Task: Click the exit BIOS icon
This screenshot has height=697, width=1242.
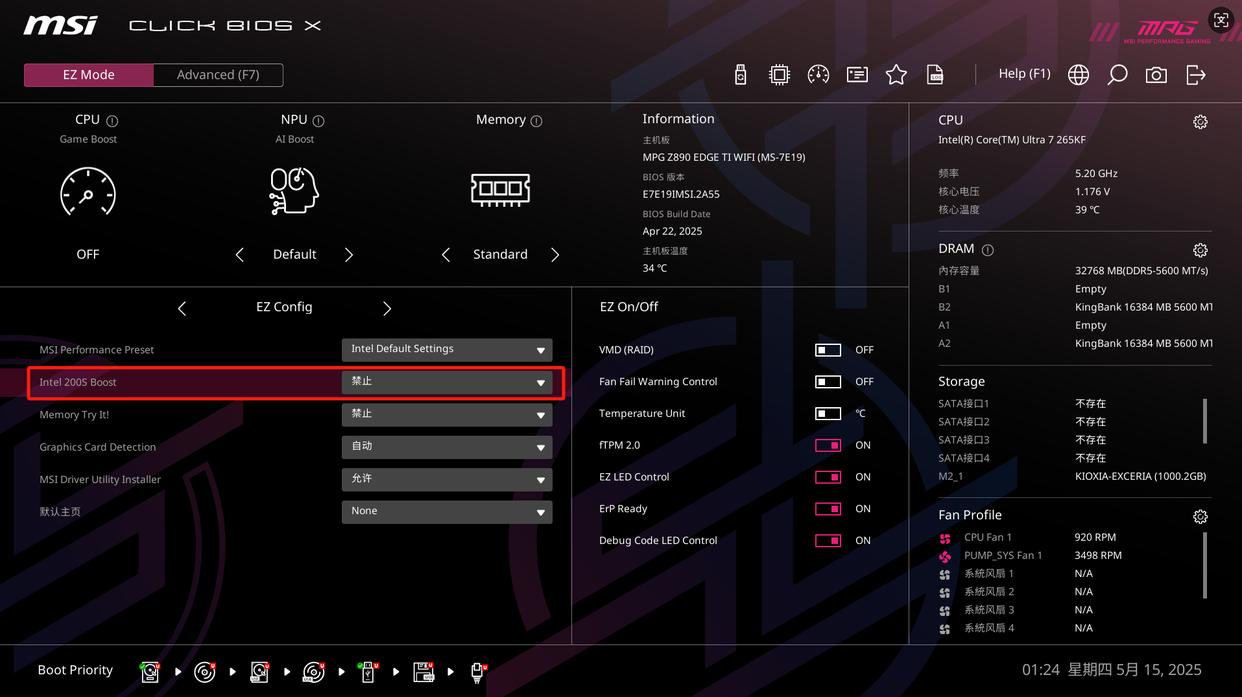Action: click(1196, 75)
